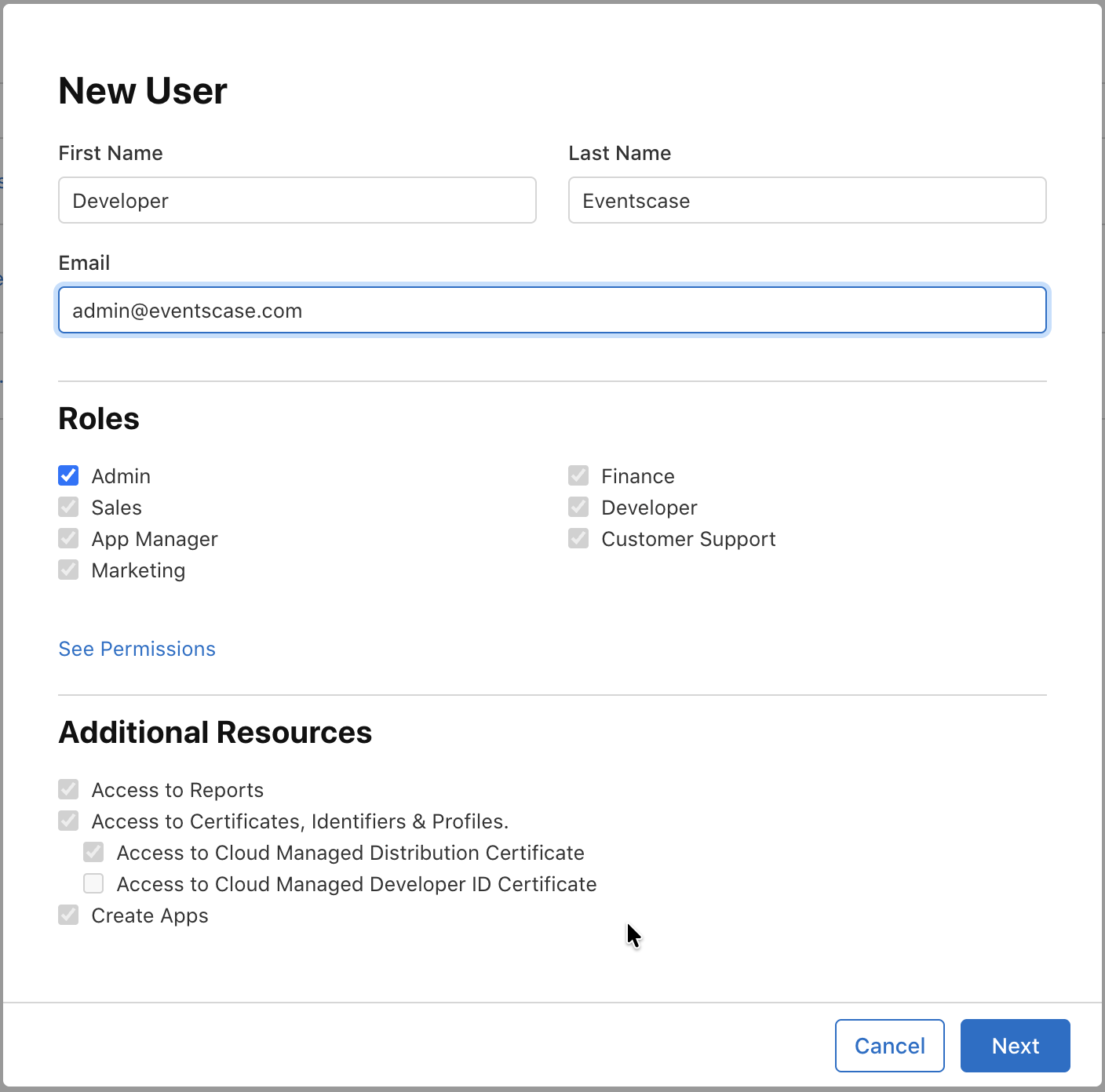Toggle the Finance role checkbox
Image resolution: width=1105 pixels, height=1092 pixels.
pyautogui.click(x=578, y=475)
